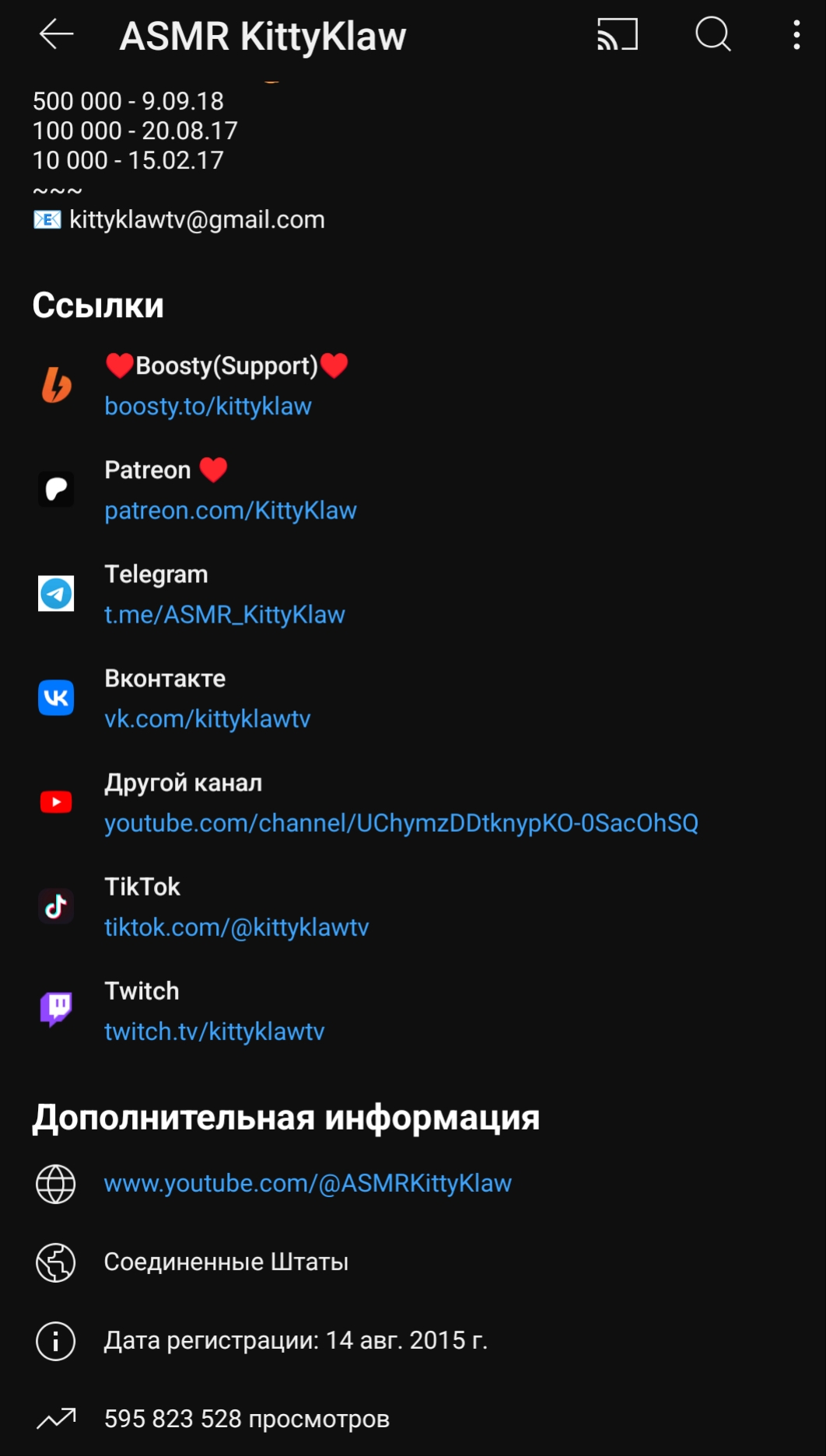Tap the back arrow icon

click(x=56, y=34)
